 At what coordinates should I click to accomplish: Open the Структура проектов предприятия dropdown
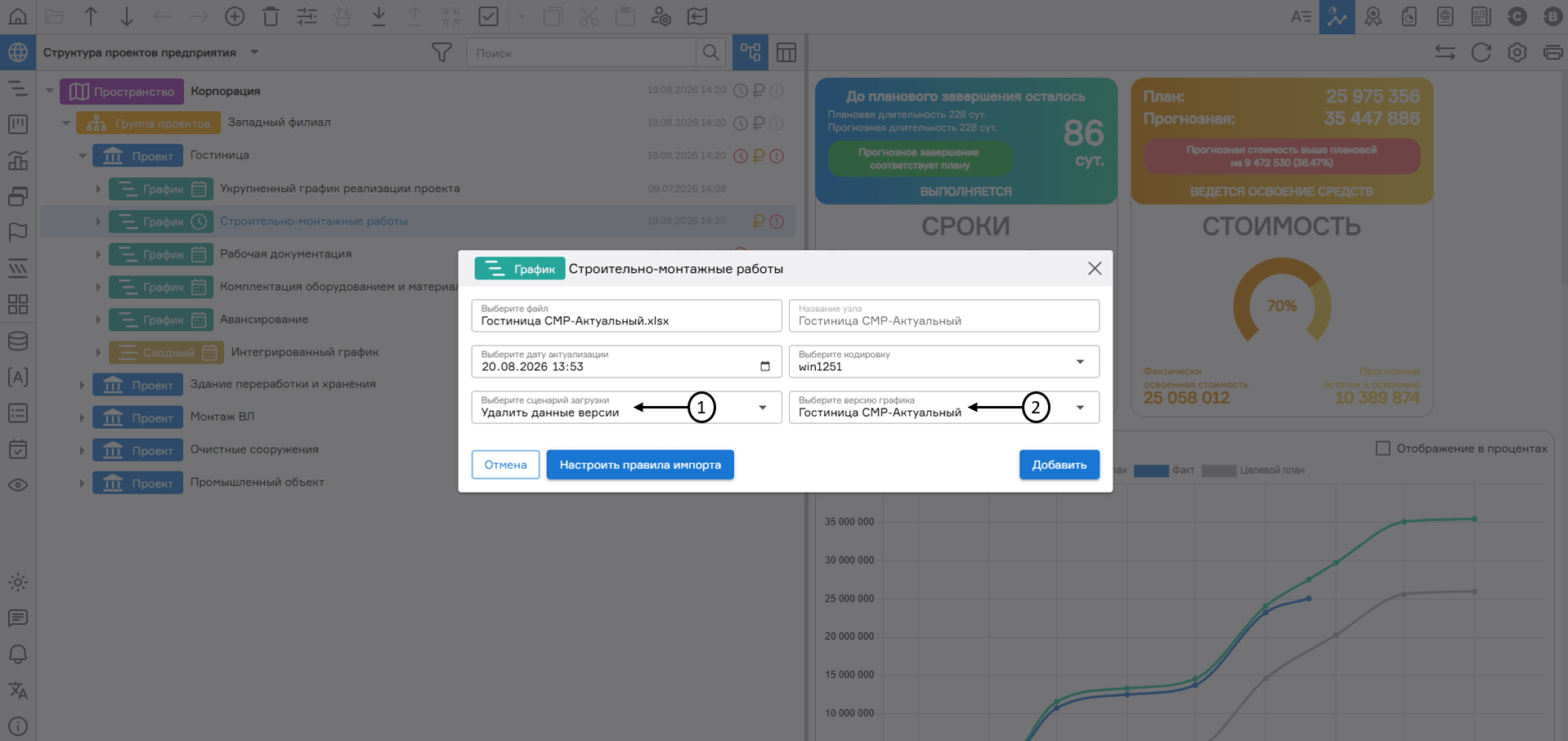(254, 52)
